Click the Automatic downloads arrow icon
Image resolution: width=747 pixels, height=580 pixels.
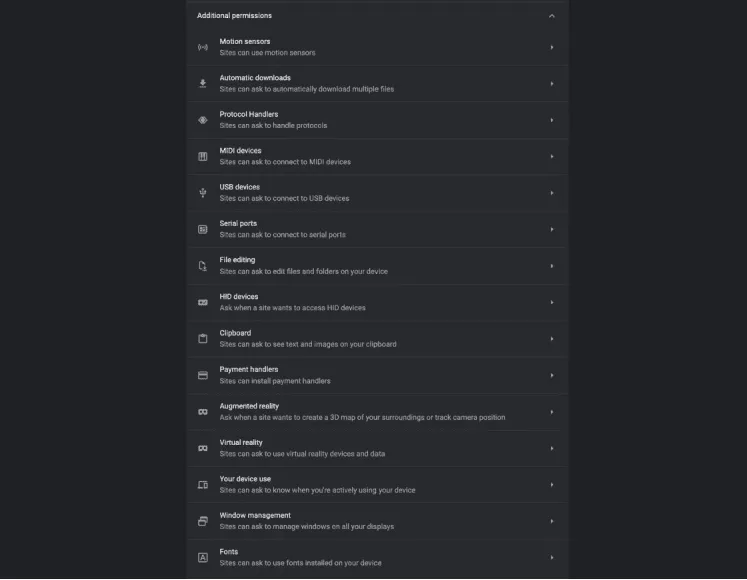pos(203,84)
